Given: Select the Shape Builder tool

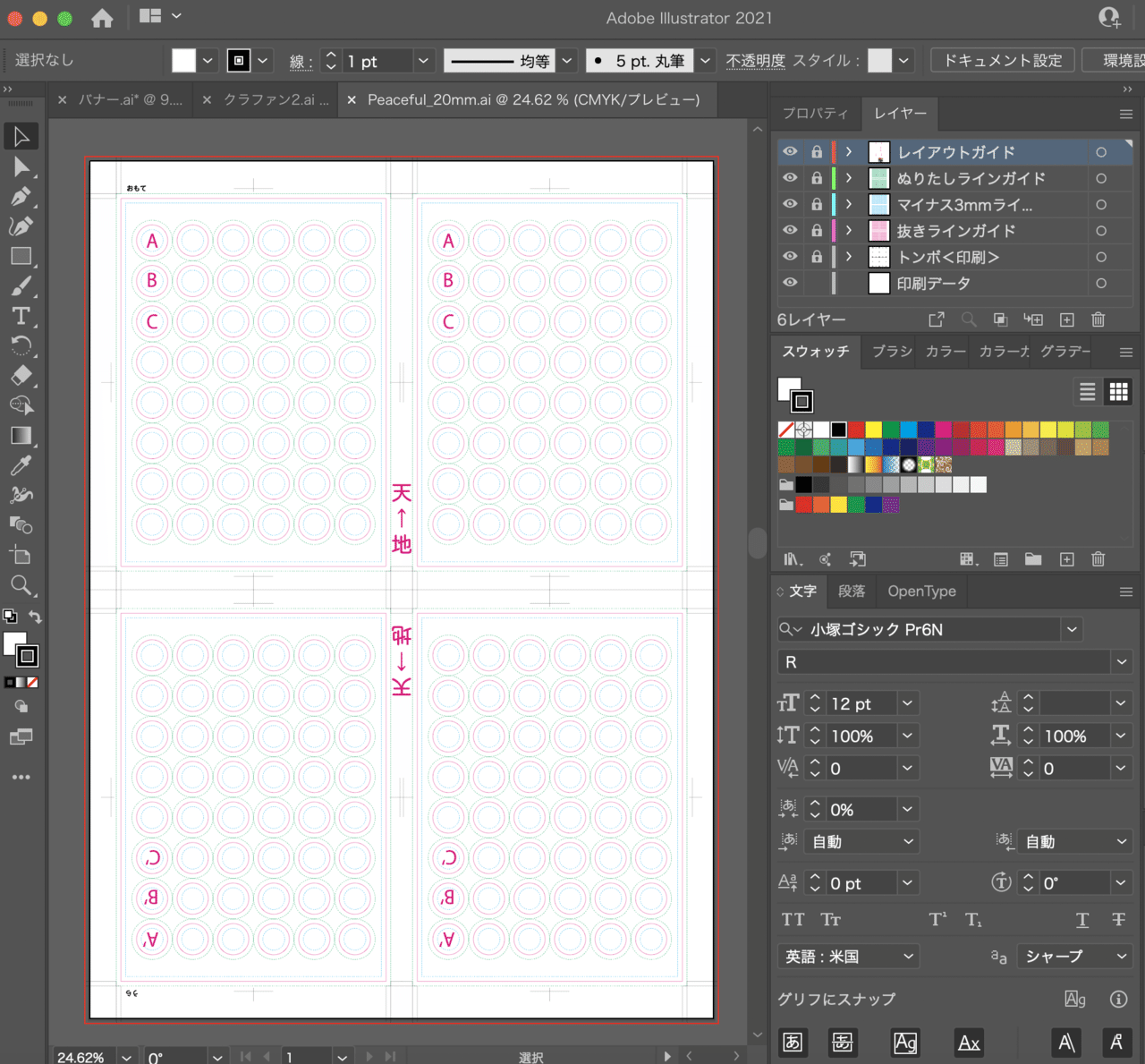Looking at the screenshot, I should coord(21,405).
